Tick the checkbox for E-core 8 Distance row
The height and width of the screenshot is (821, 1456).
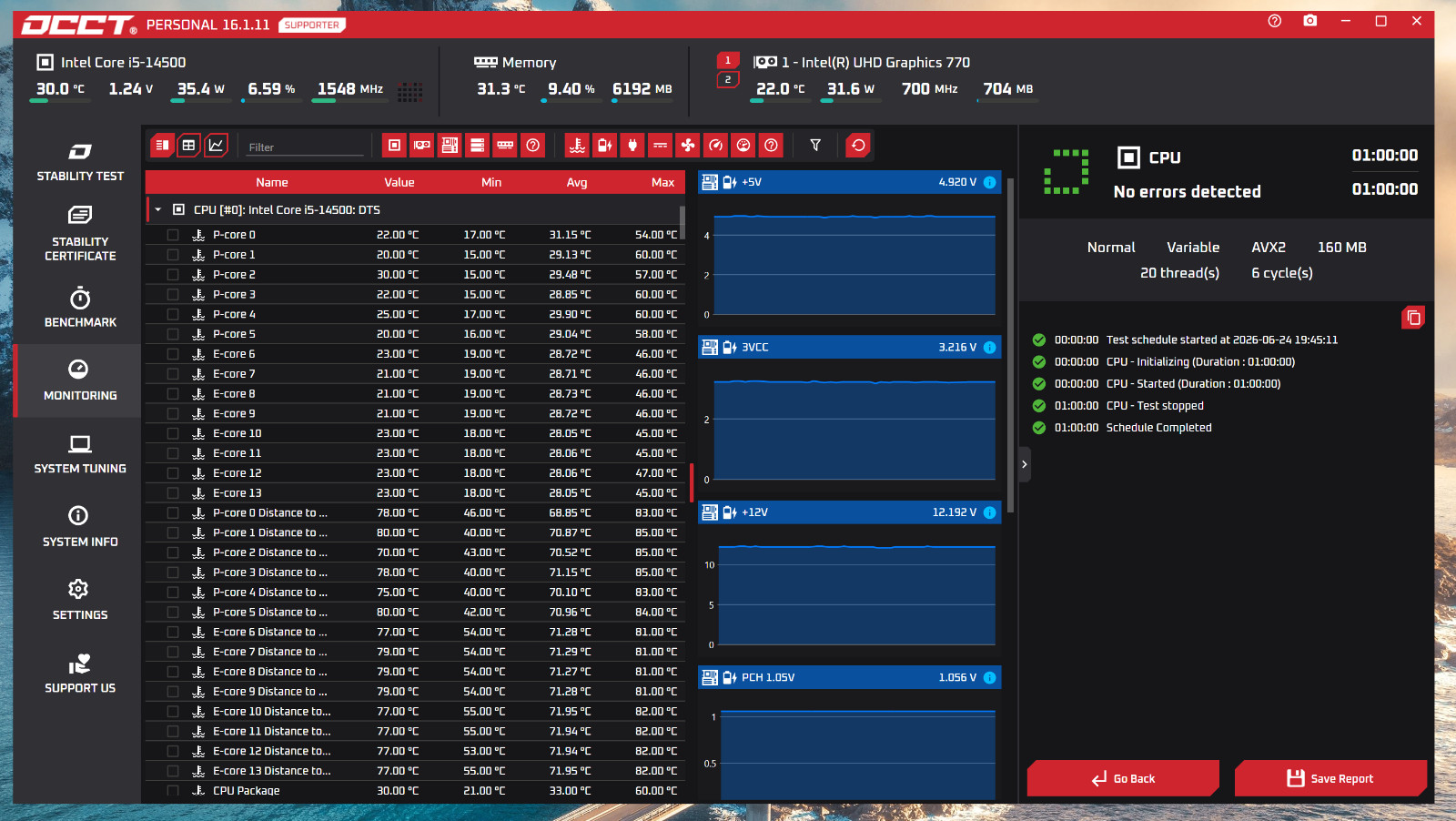[x=173, y=672]
